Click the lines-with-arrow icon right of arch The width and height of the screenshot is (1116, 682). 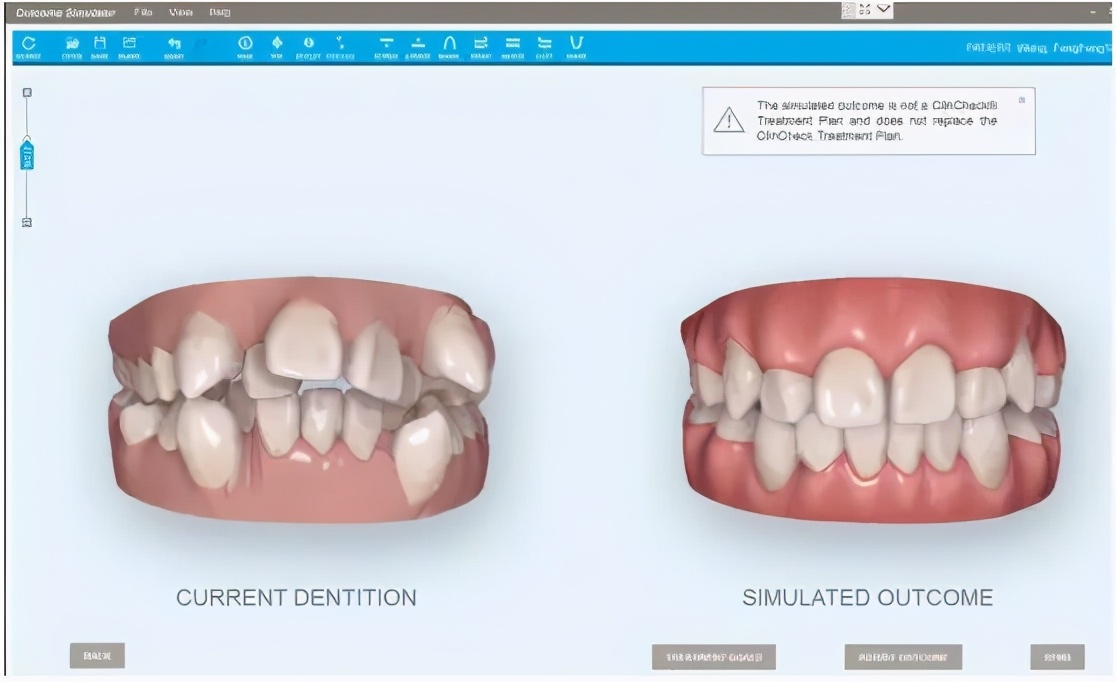(480, 43)
